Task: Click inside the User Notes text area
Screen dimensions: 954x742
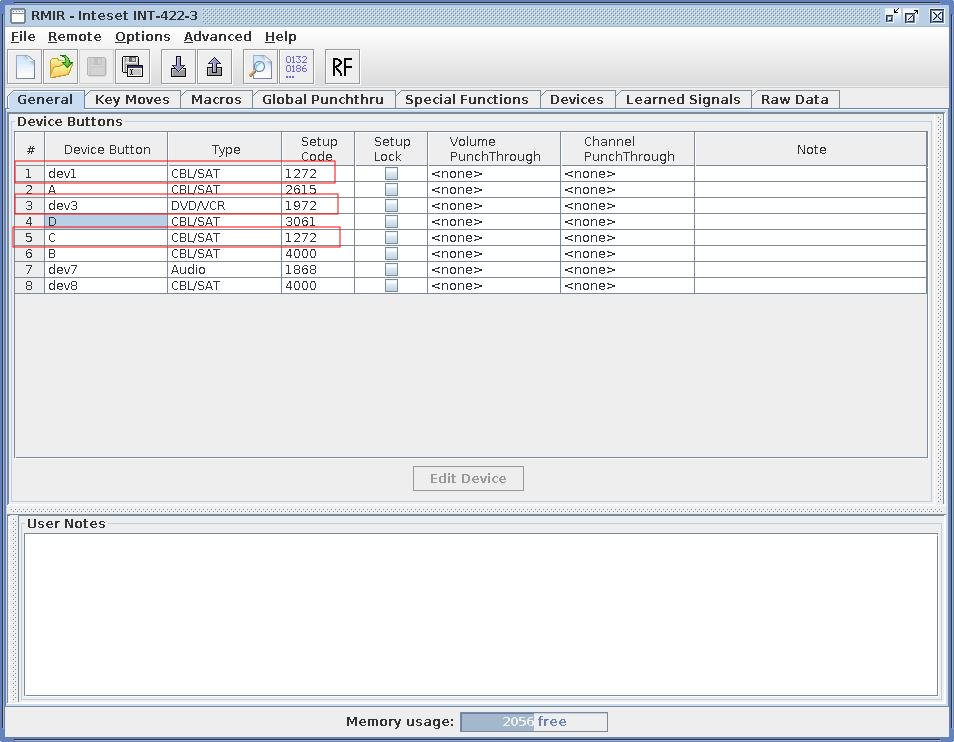Action: tap(481, 614)
